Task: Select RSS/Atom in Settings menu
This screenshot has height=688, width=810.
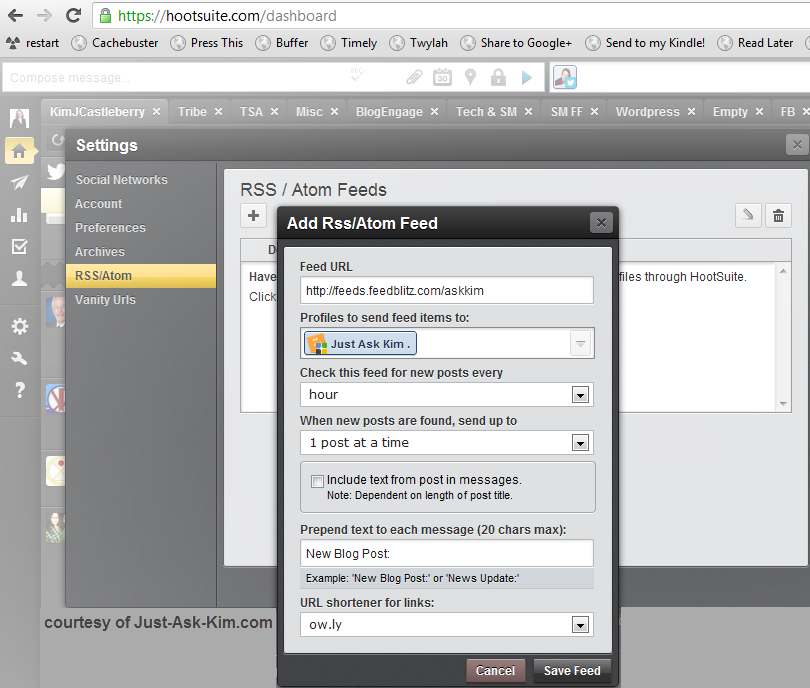Action: 141,276
